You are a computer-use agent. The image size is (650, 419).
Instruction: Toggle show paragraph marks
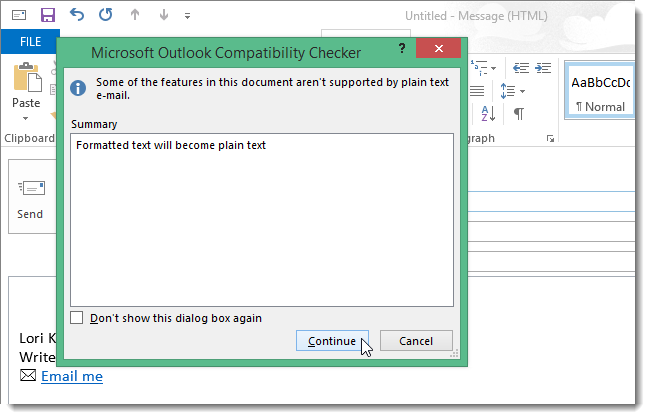(x=519, y=113)
